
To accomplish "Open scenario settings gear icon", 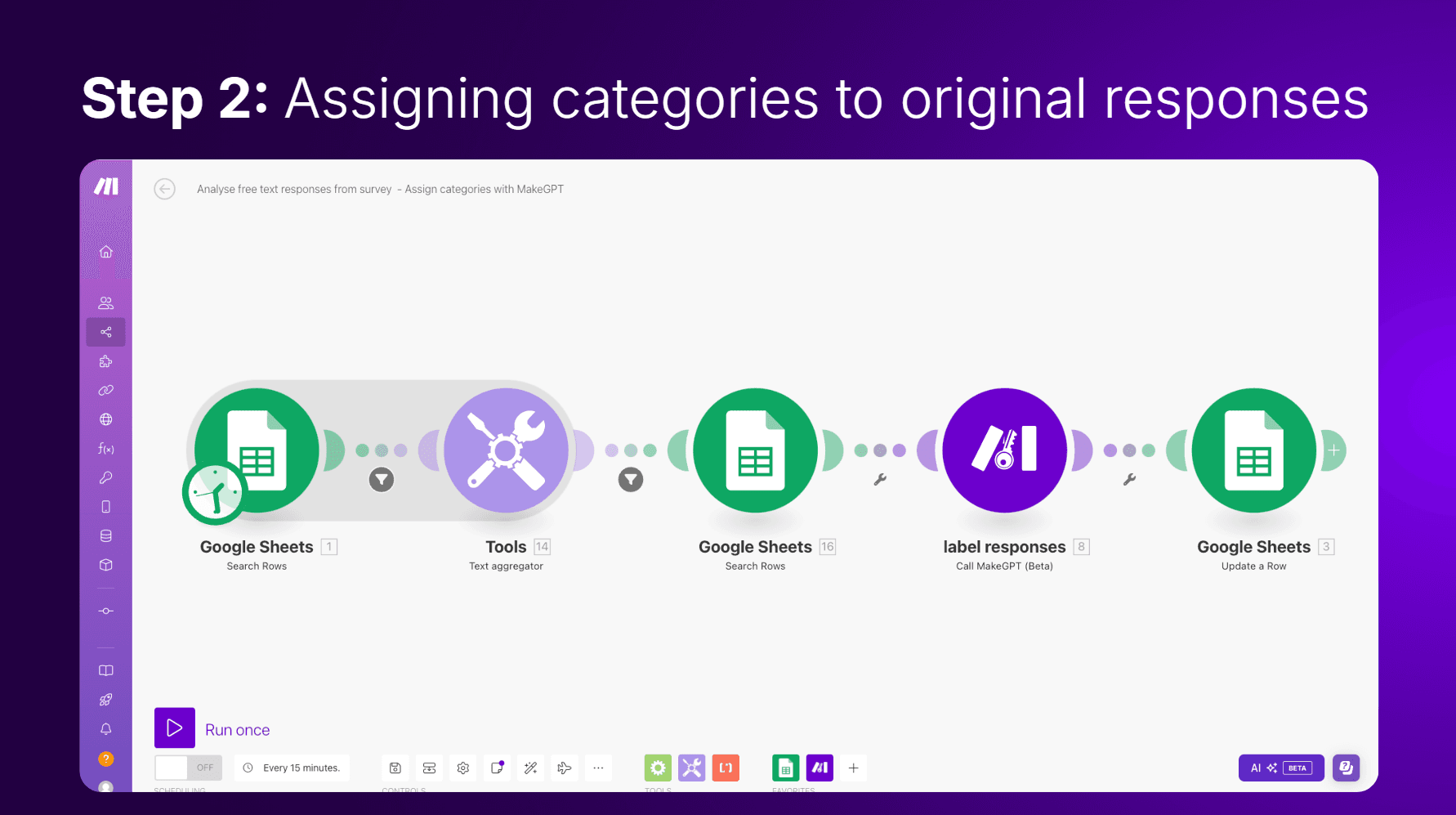I will [463, 768].
